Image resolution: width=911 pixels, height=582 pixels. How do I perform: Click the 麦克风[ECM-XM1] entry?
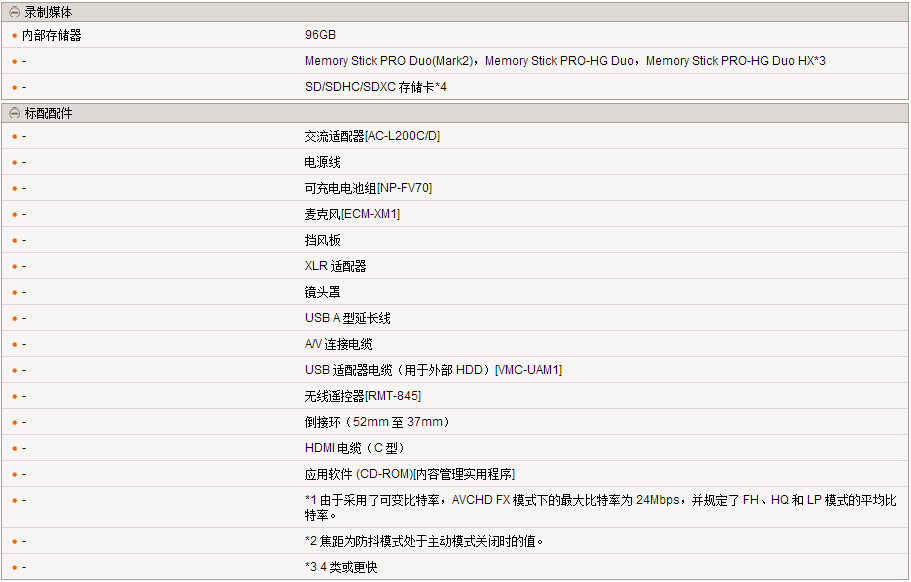click(x=352, y=214)
